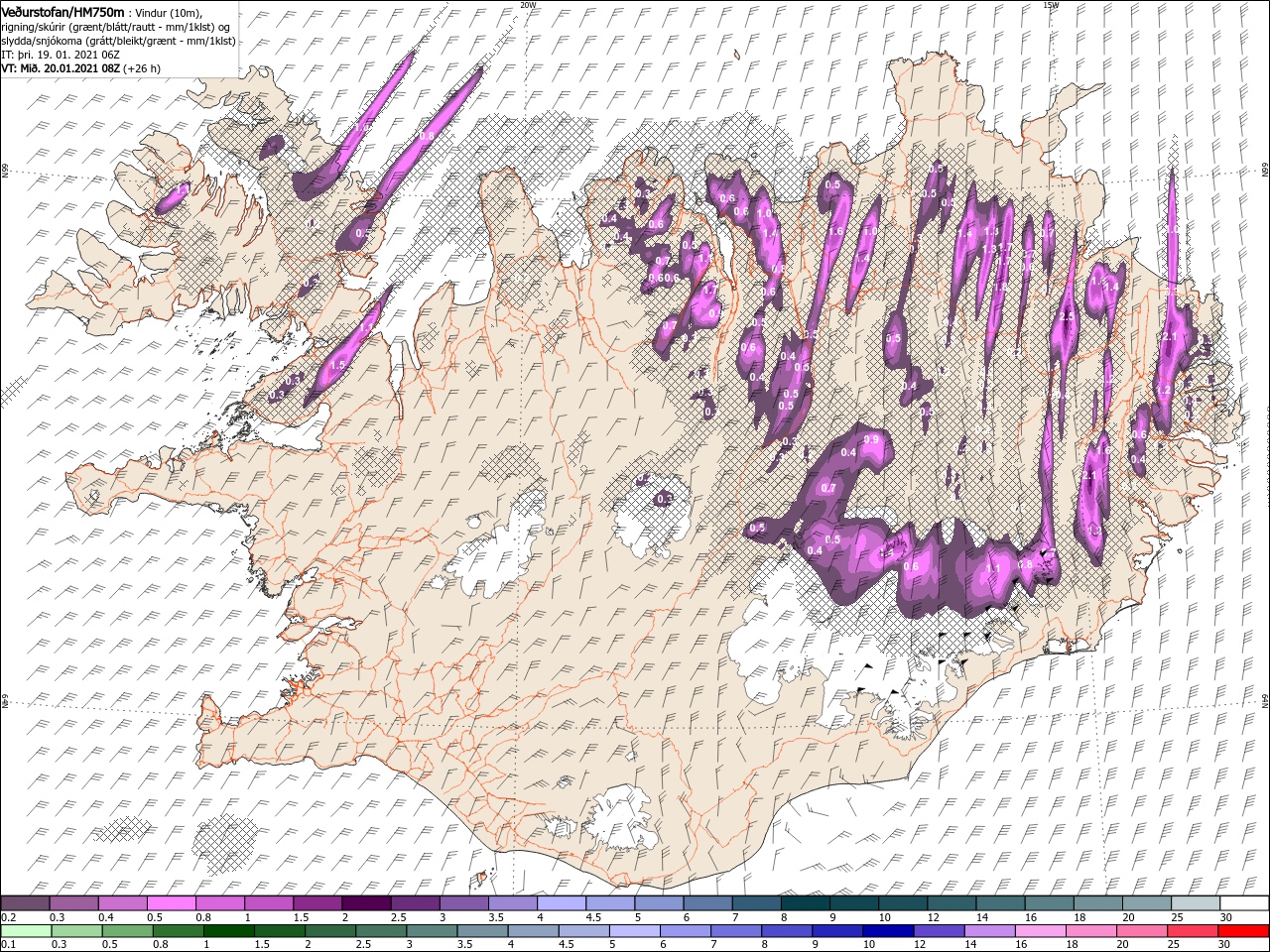This screenshot has height=952, width=1270.
Task: Select the 'IT: þri. 19. 01. 2021 06Z' line
Action: [x=61, y=55]
